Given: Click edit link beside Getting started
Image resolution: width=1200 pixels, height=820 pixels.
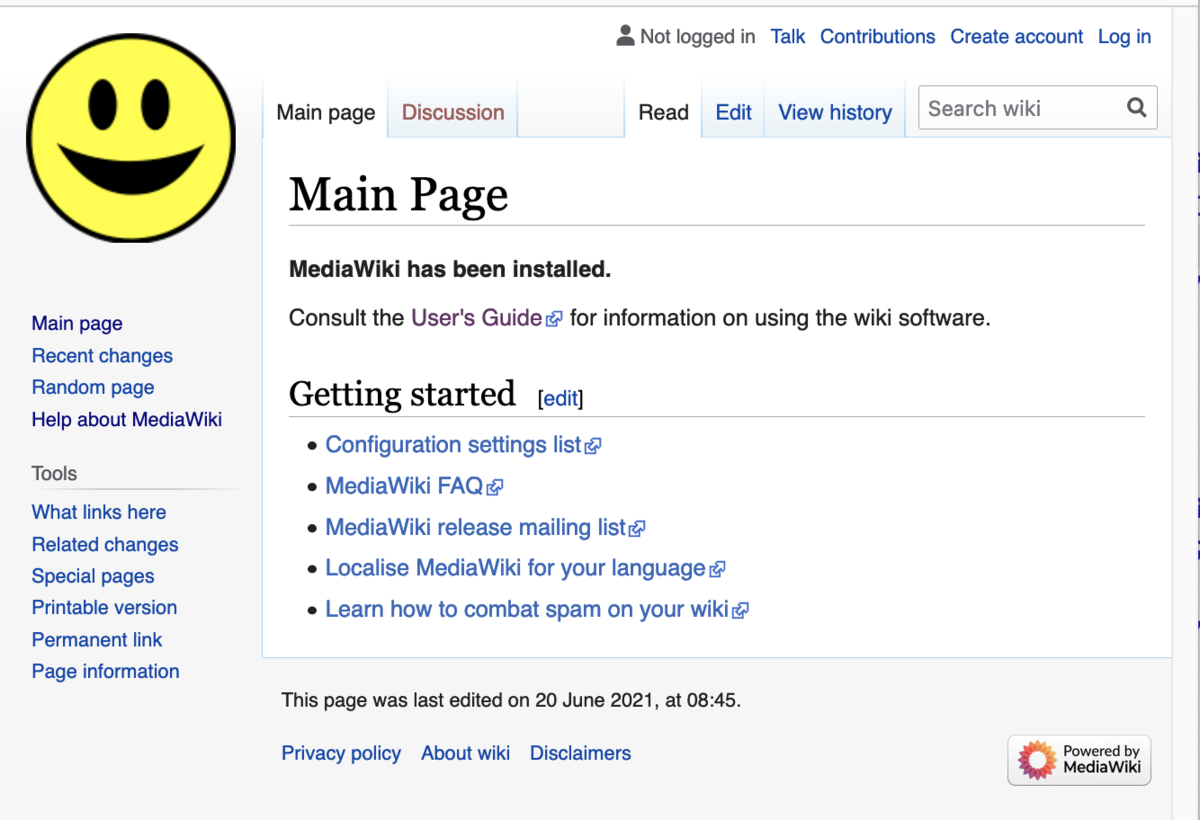Looking at the screenshot, I should click(x=560, y=398).
